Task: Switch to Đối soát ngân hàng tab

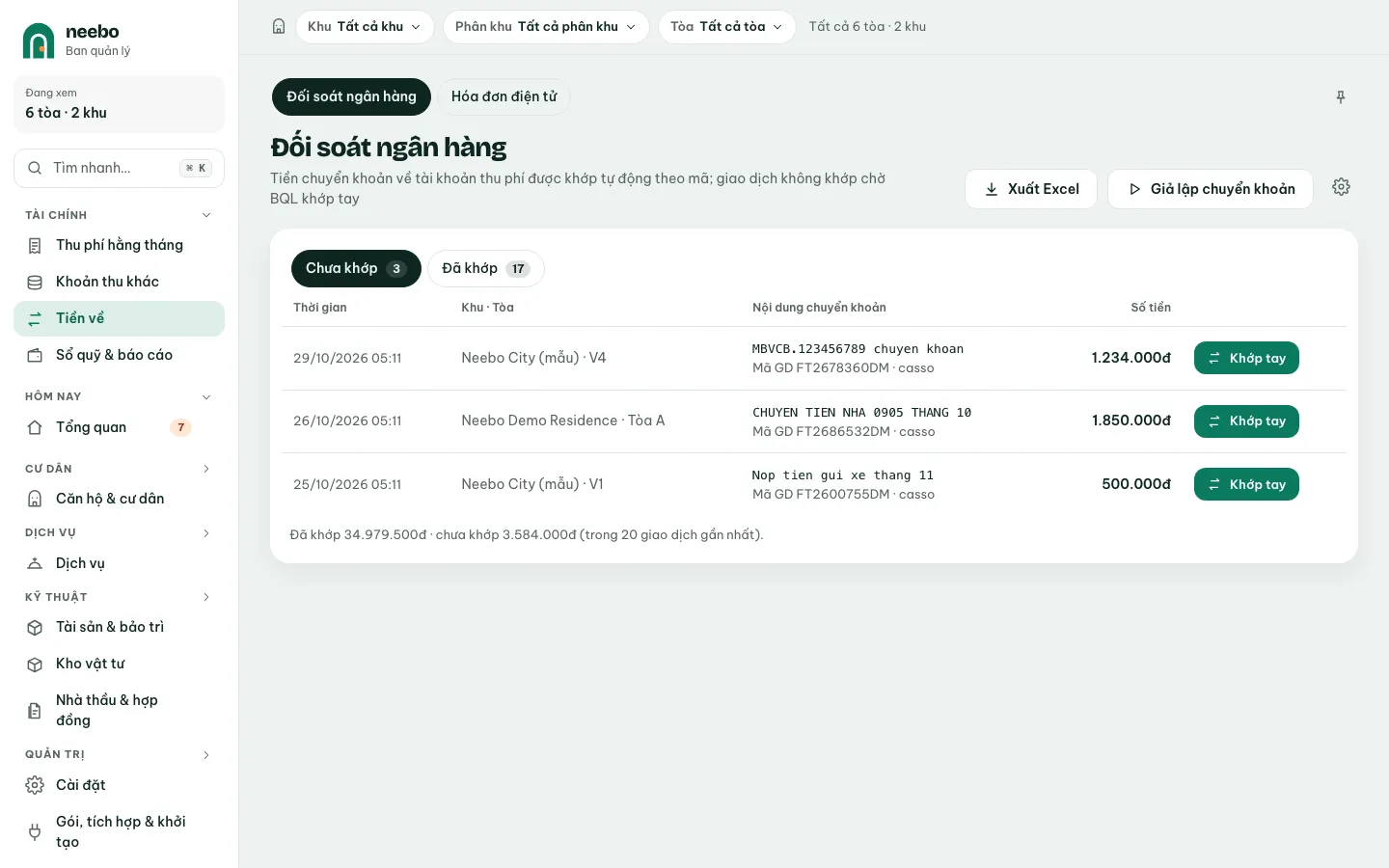Action: [x=351, y=96]
